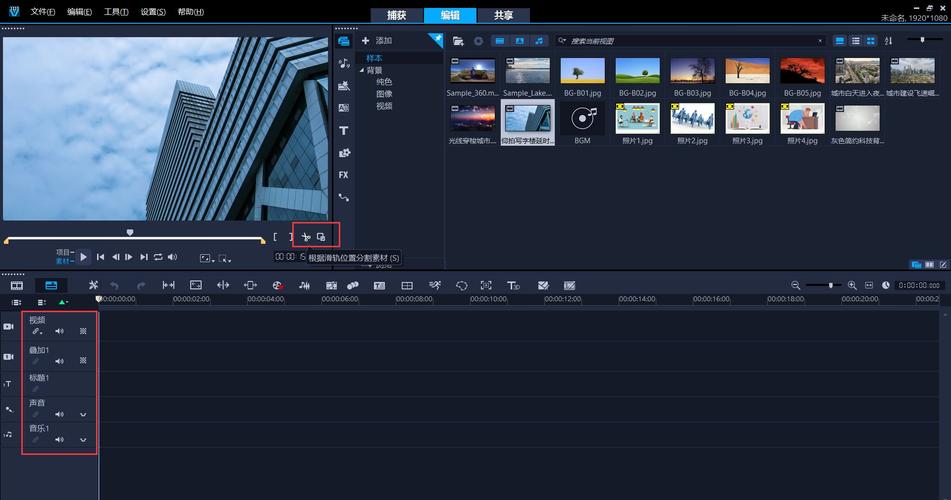Toggle audio files display in library
This screenshot has width=951, height=500.
click(x=539, y=41)
